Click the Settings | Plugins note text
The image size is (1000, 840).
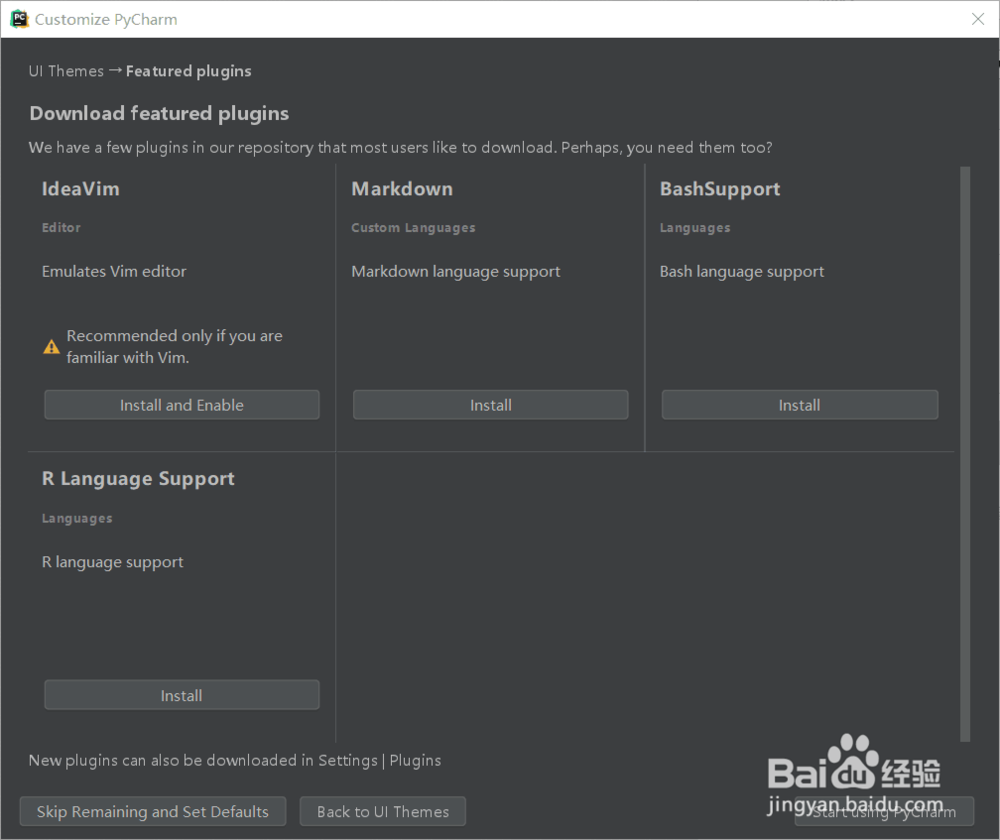tap(235, 760)
